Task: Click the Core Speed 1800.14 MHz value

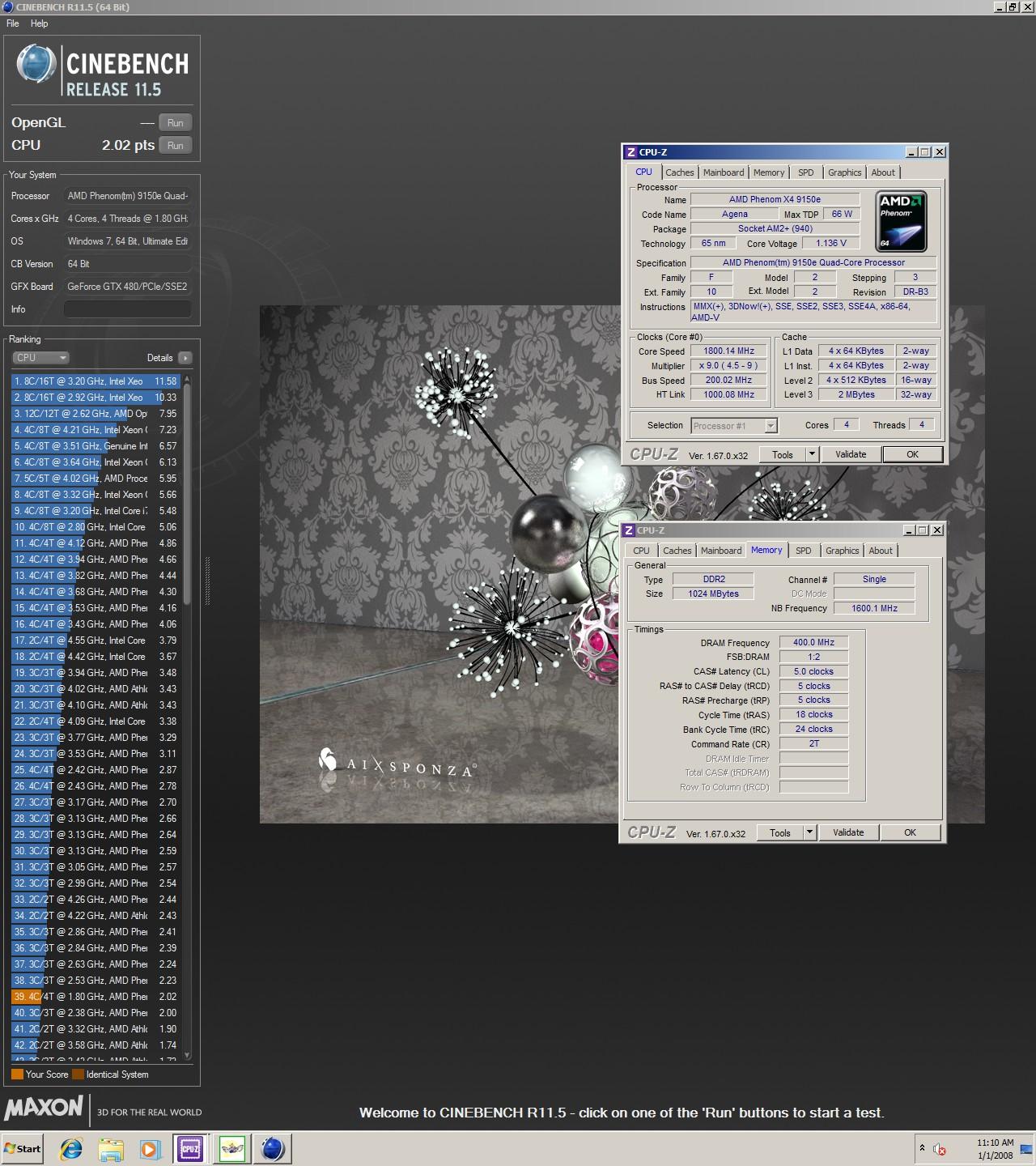Action: tap(728, 351)
